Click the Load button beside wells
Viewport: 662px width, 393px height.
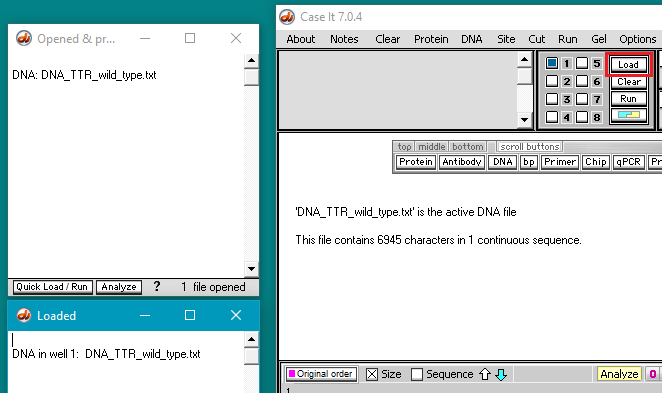[629, 65]
